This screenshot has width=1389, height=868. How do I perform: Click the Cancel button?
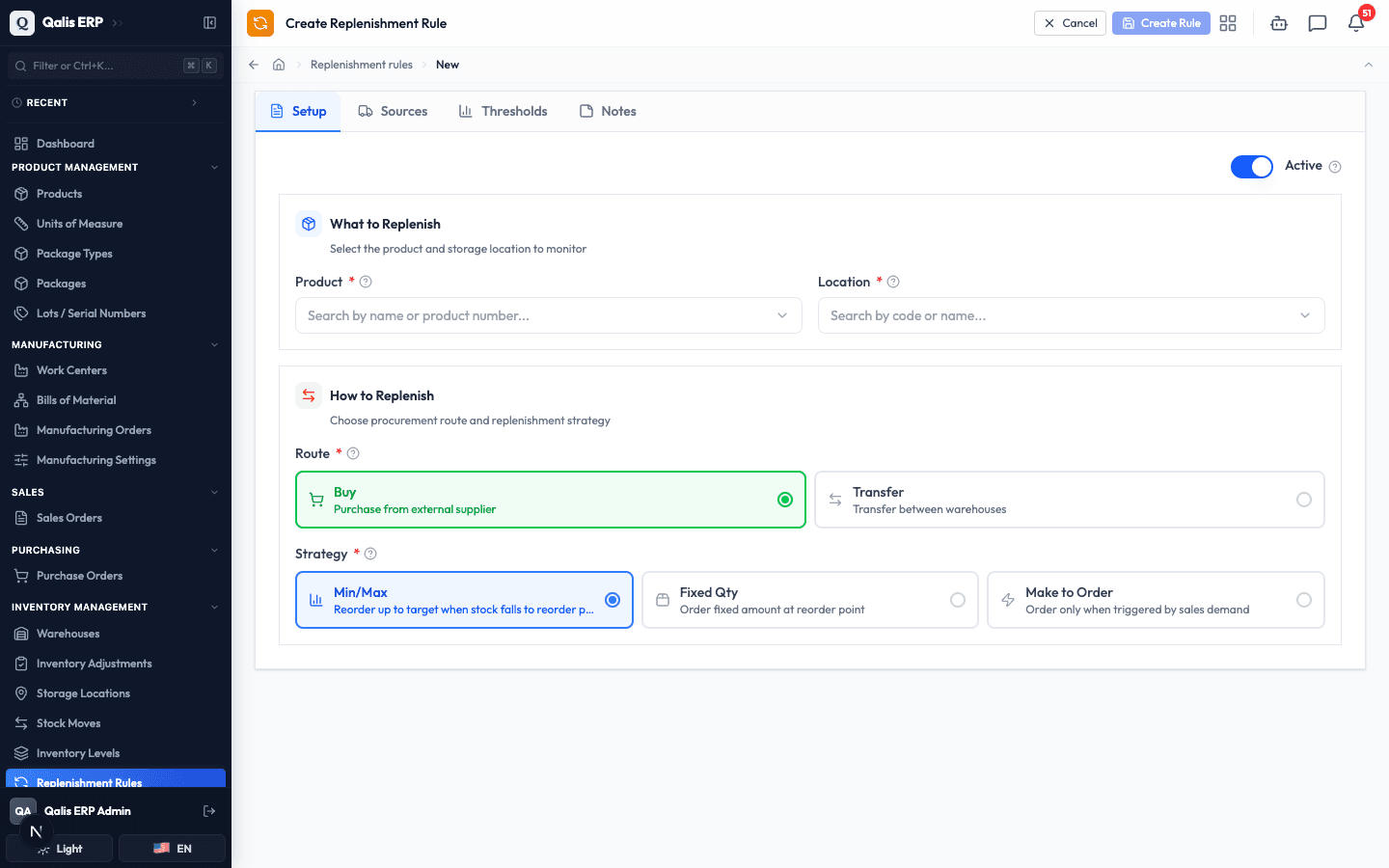[x=1070, y=23]
